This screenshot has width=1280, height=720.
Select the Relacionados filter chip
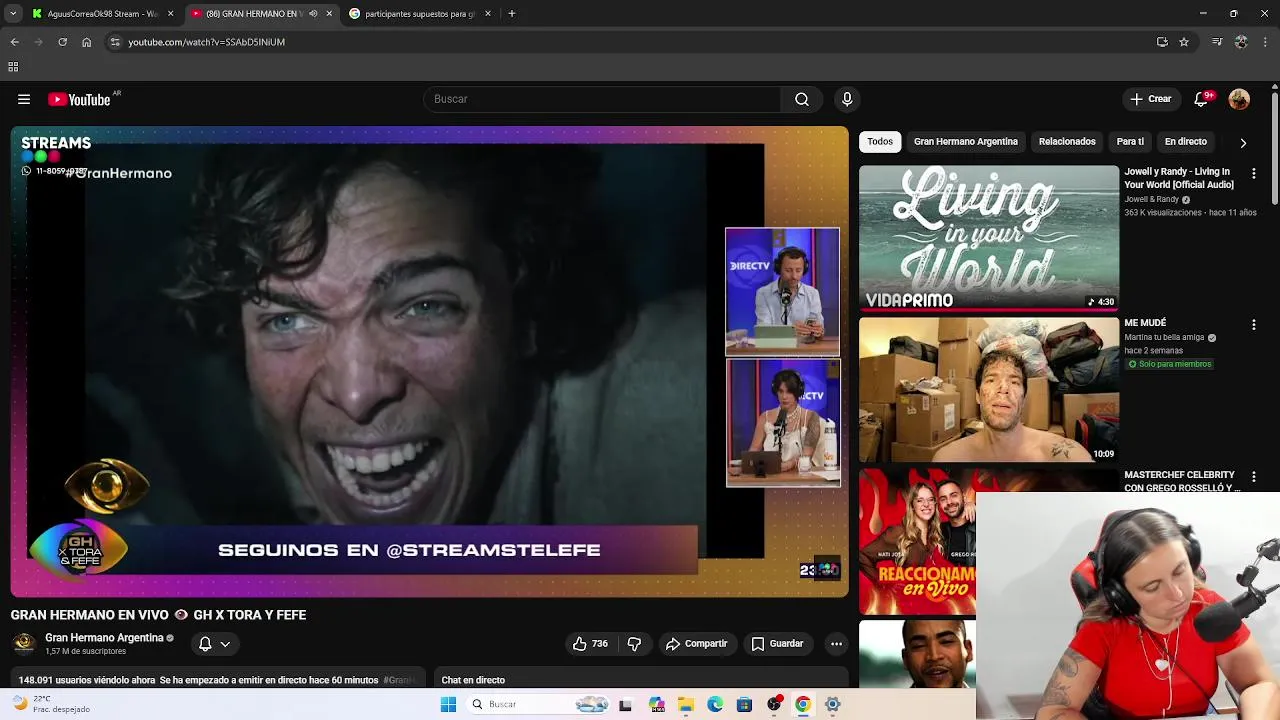click(1067, 142)
